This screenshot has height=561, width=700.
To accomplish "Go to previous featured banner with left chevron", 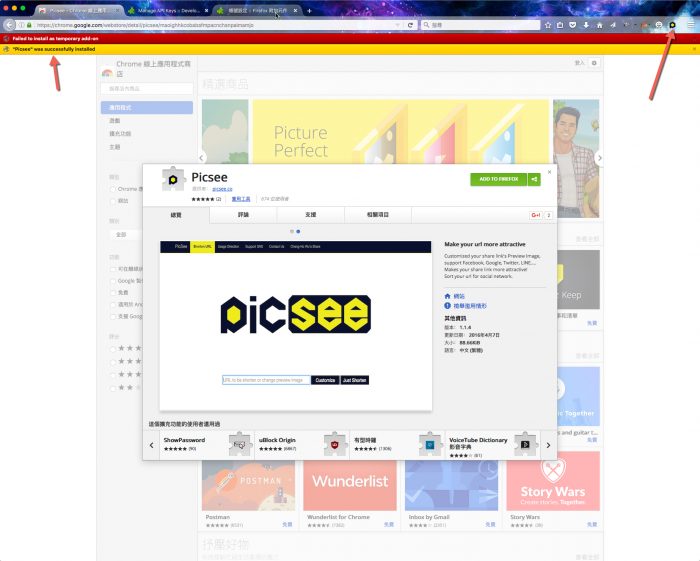I will [x=201, y=158].
